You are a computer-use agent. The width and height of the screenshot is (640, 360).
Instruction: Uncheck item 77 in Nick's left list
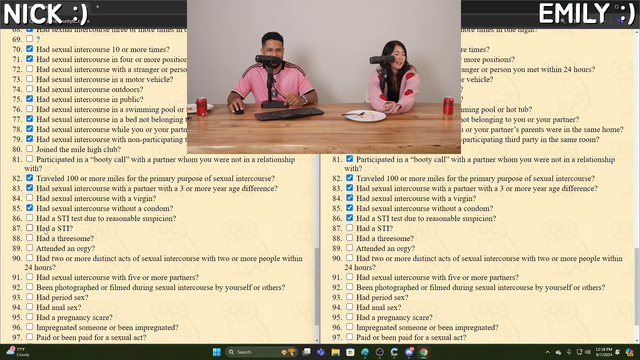(x=29, y=119)
